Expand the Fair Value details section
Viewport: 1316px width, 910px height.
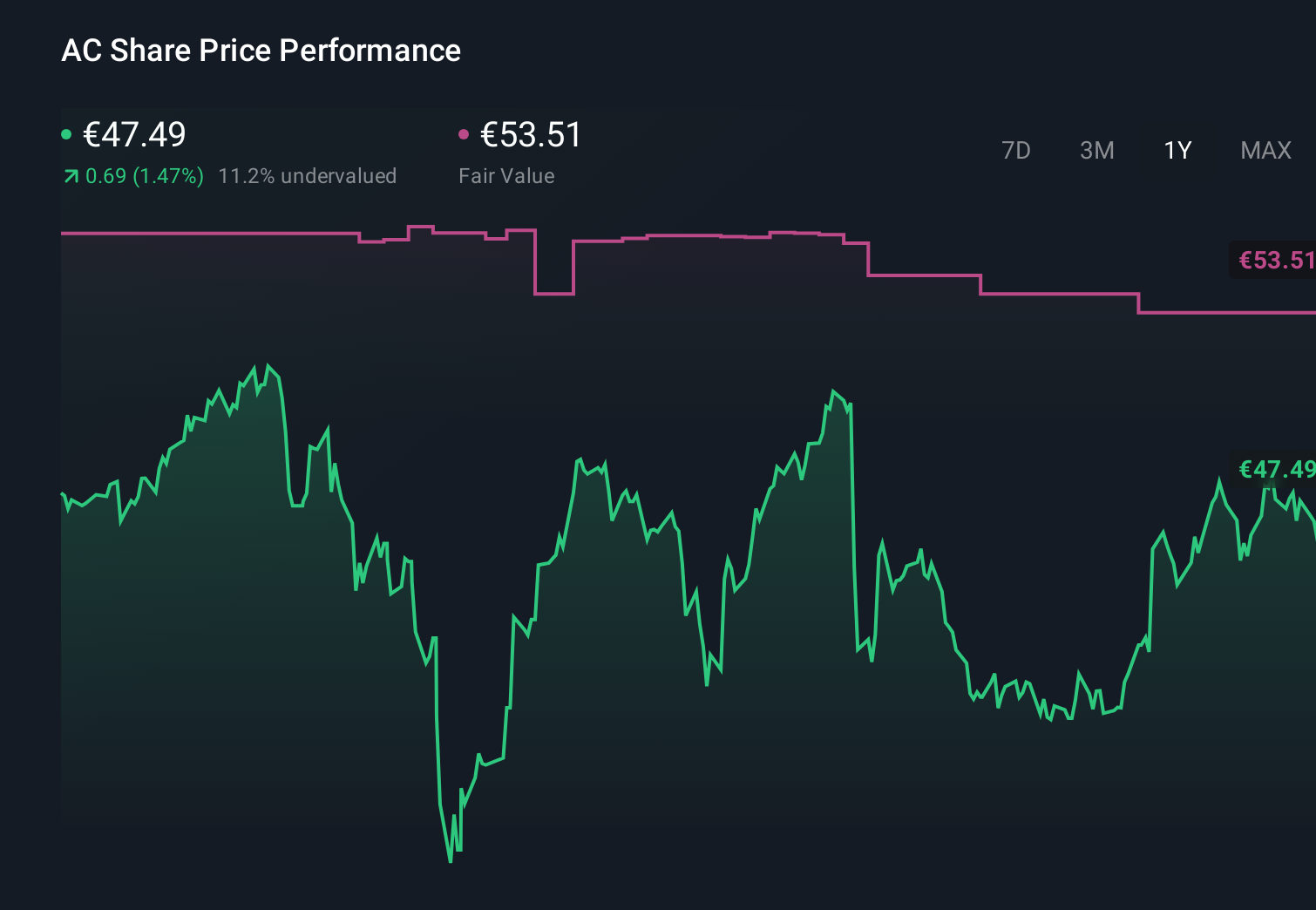tap(507, 175)
